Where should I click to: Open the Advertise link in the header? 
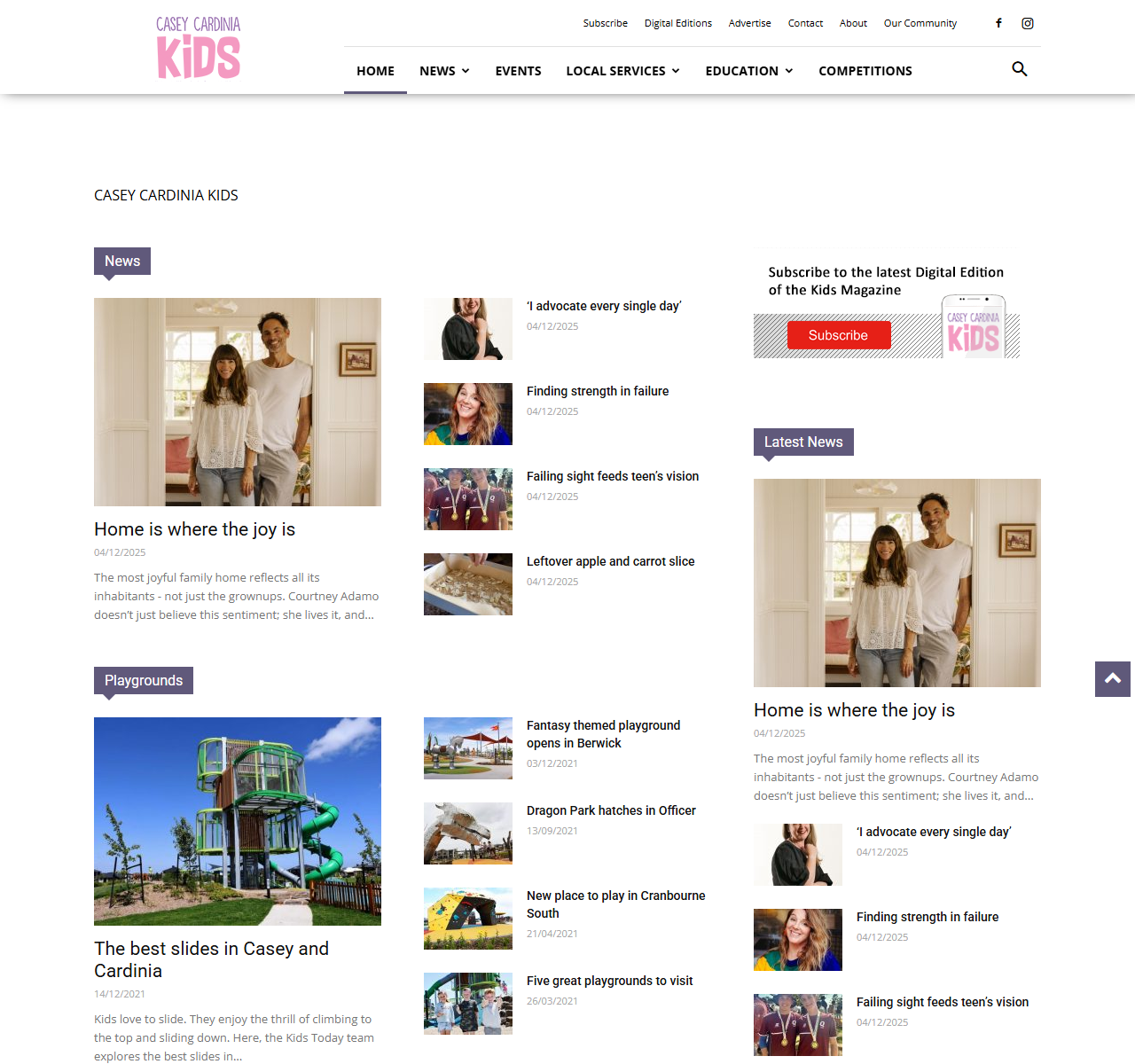click(x=750, y=23)
